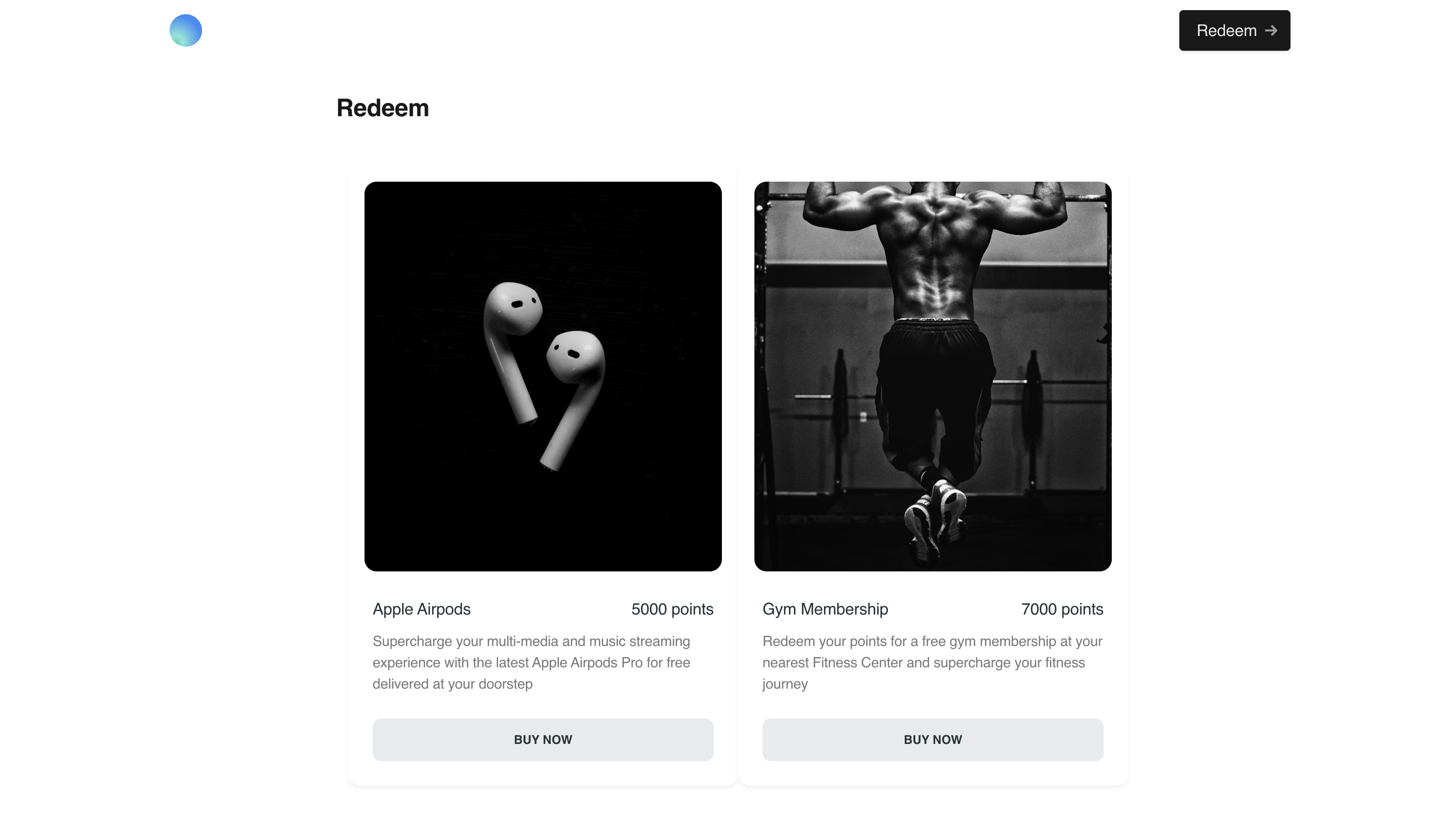Open the Redeem button in the header
This screenshot has width=1456, height=816.
pyautogui.click(x=1235, y=30)
